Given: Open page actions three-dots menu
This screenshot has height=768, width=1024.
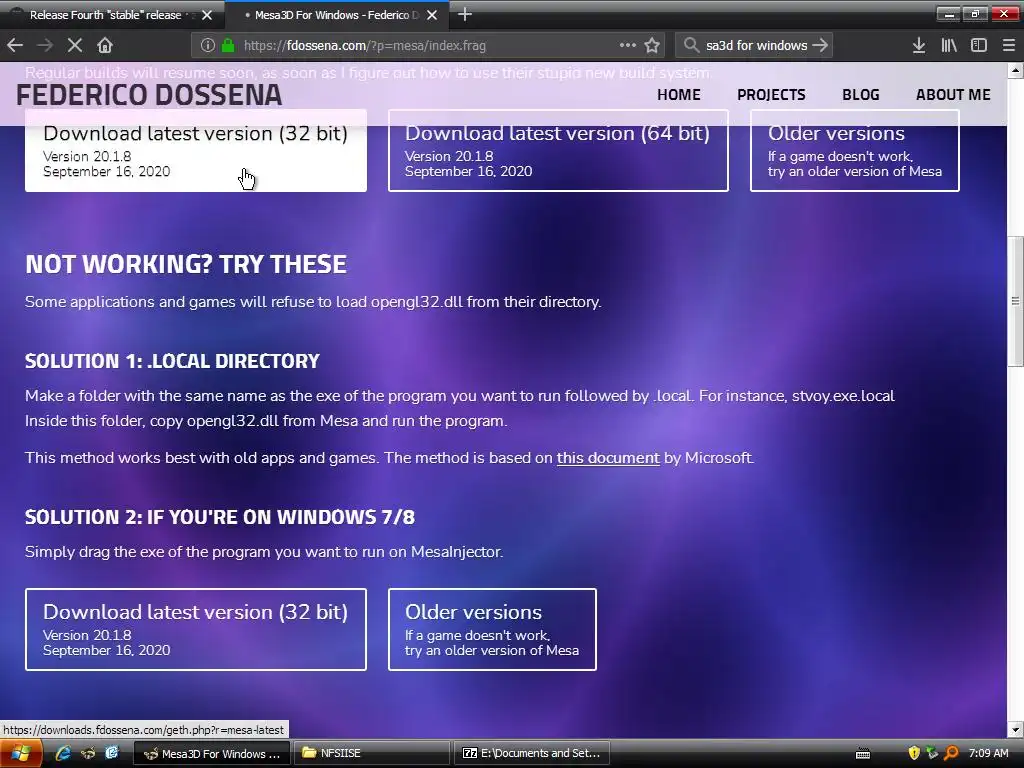Looking at the screenshot, I should (628, 45).
